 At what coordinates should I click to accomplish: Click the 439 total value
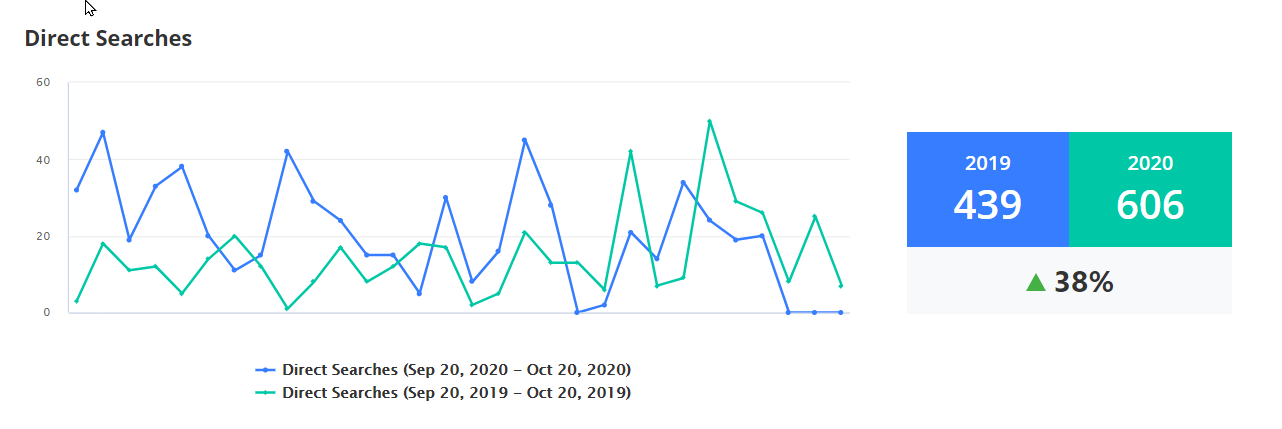(x=987, y=205)
